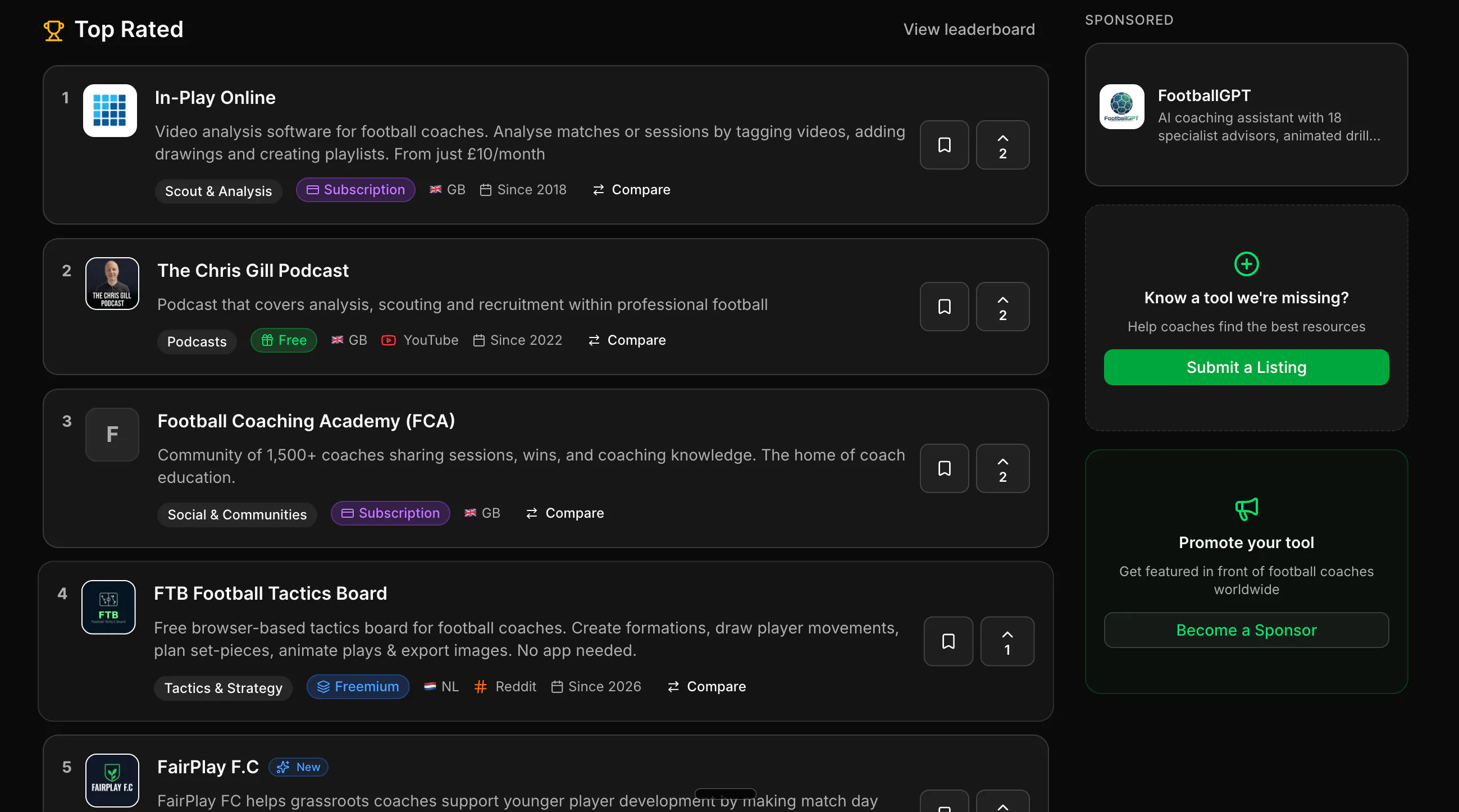Viewport: 1459px width, 812px height.
Task: Open Football Coaching Academy (FCA) title
Action: click(306, 421)
